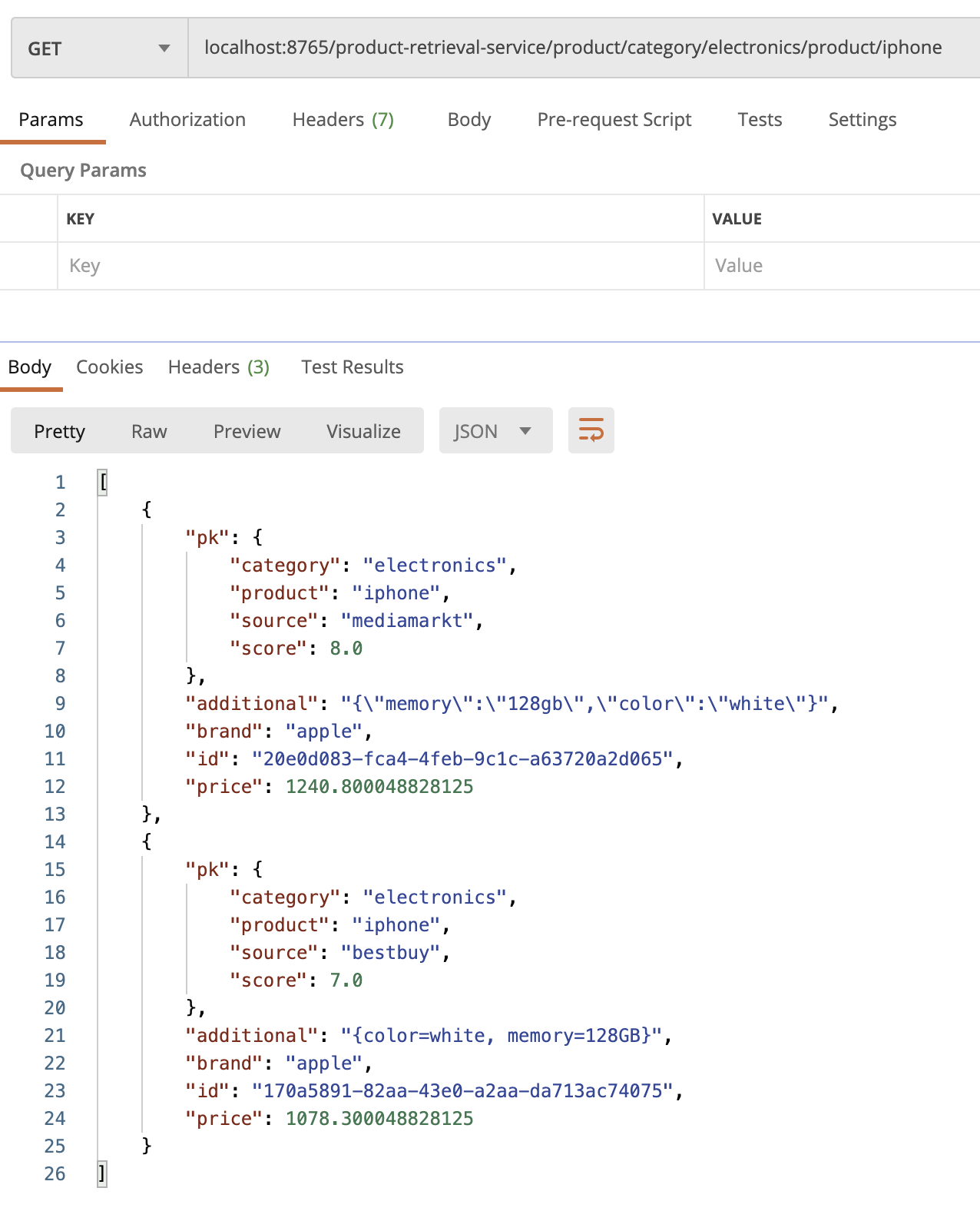The height and width of the screenshot is (1231, 980).
Task: Select the Preview view button
Action: (x=247, y=431)
